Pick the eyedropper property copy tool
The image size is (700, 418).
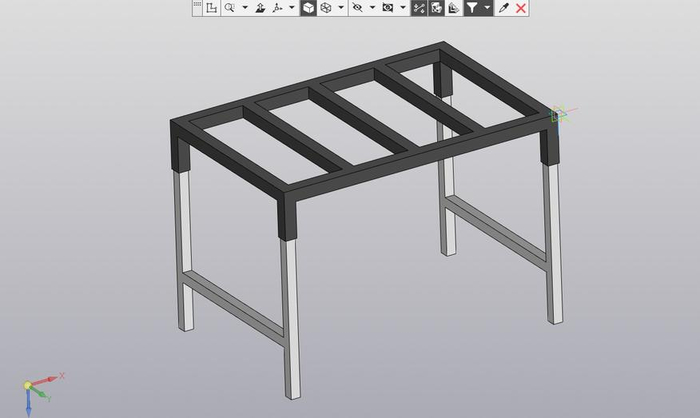[504, 8]
